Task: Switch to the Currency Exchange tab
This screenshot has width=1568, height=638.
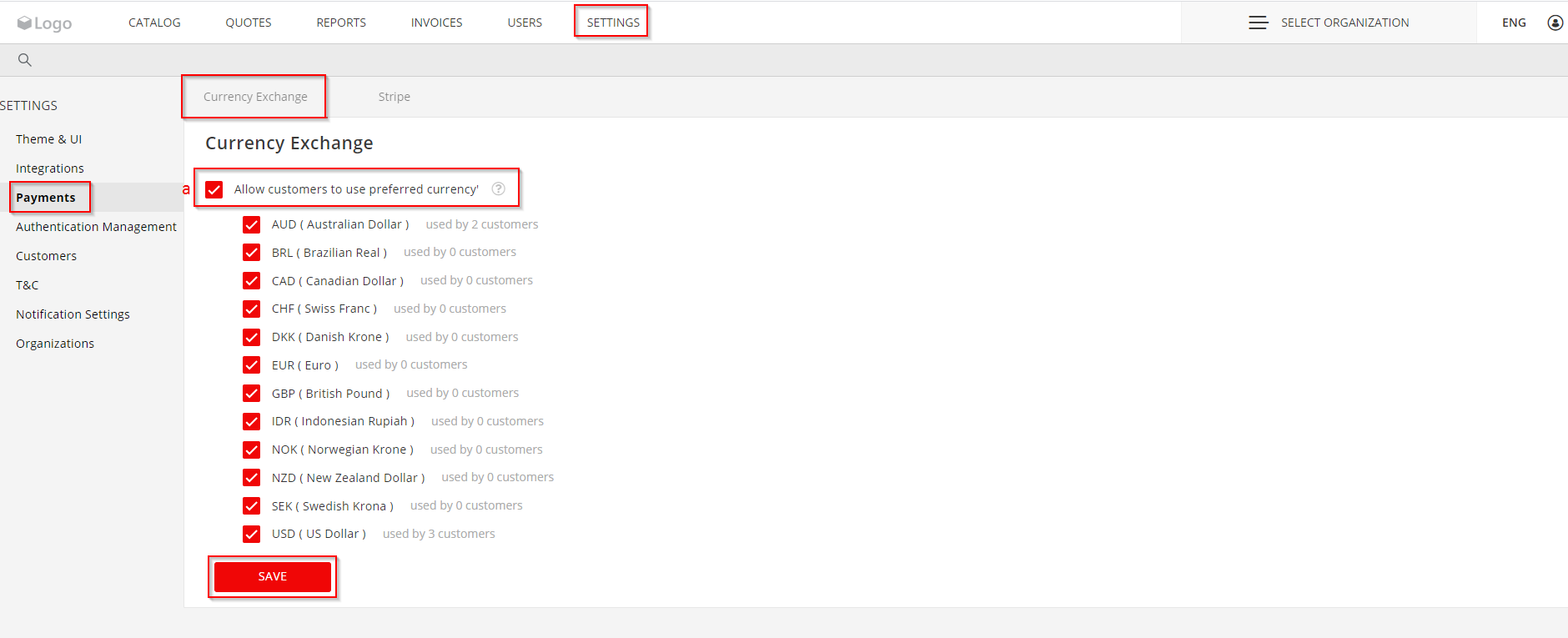Action: [255, 97]
